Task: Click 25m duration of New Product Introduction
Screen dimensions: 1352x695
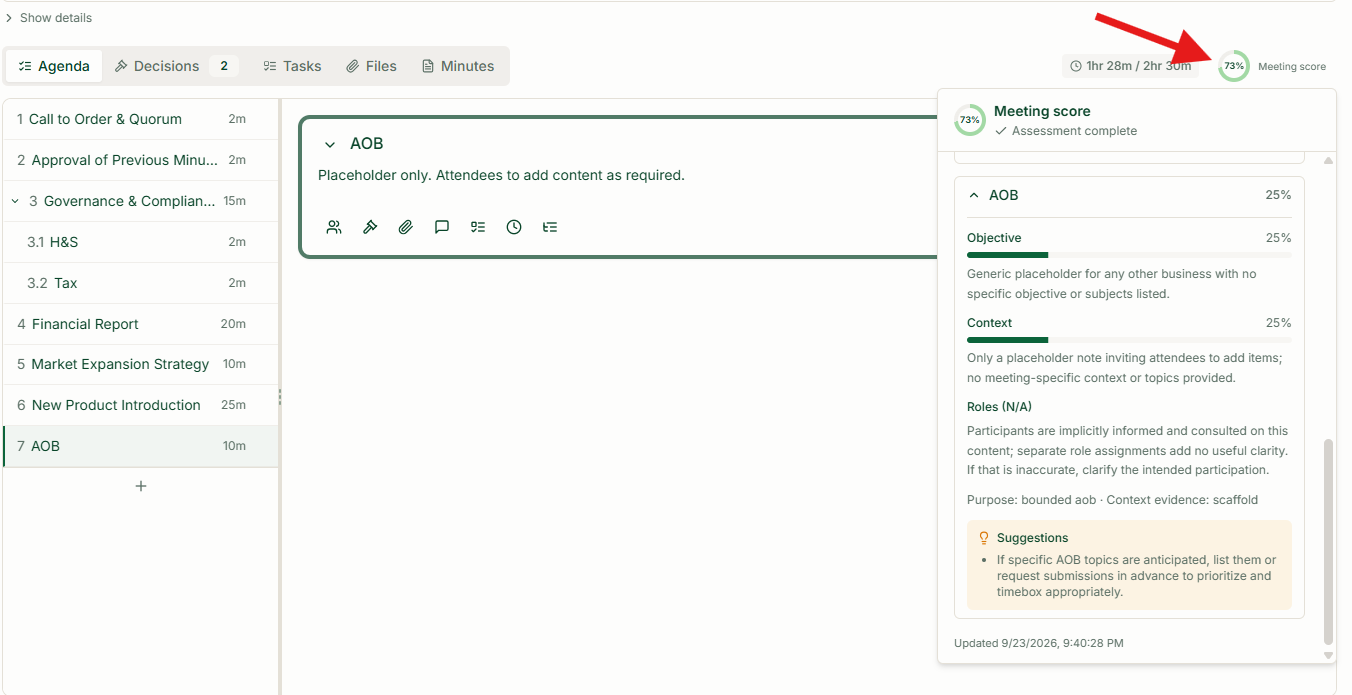Action: point(233,405)
